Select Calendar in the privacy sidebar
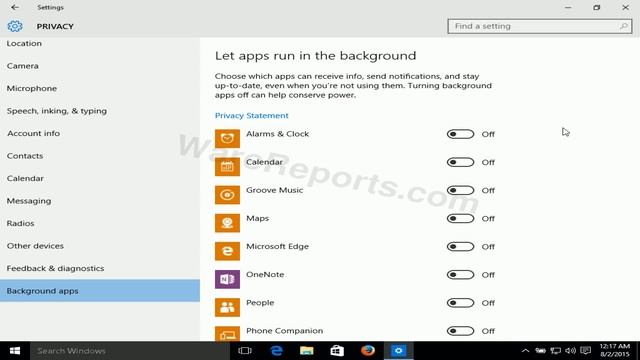 click(100, 178)
